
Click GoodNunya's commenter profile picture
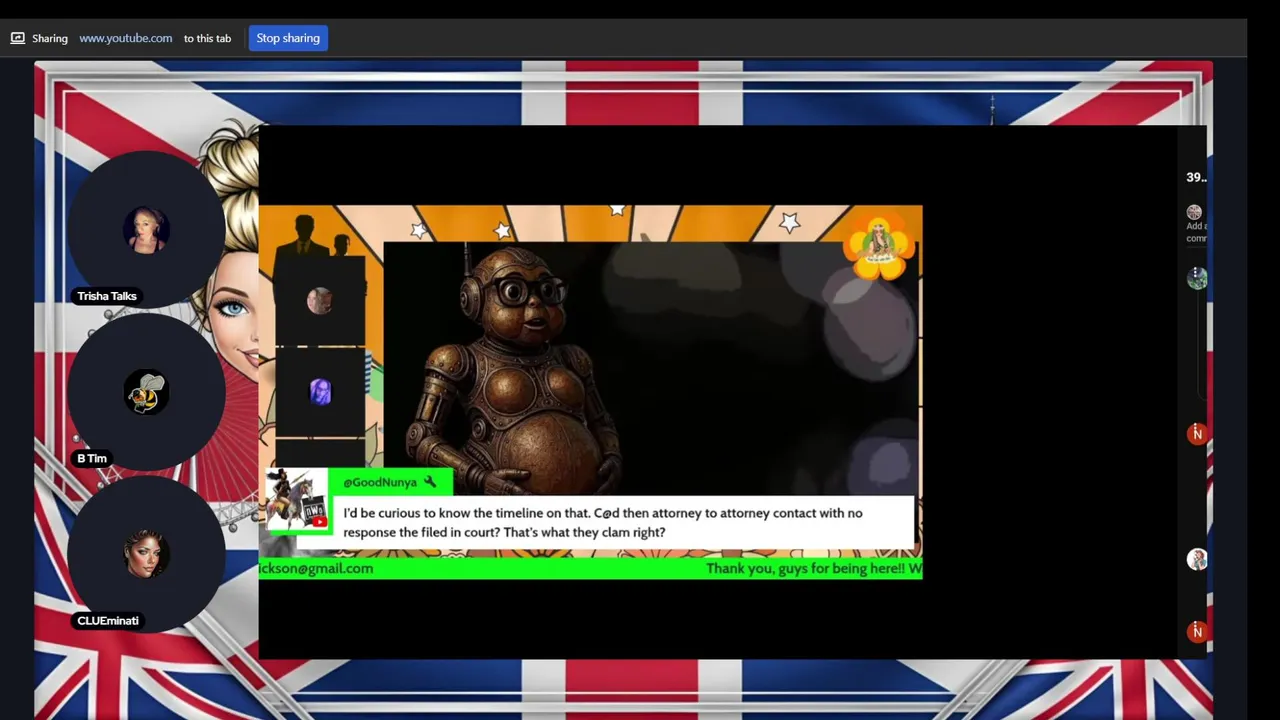pyautogui.click(x=296, y=499)
